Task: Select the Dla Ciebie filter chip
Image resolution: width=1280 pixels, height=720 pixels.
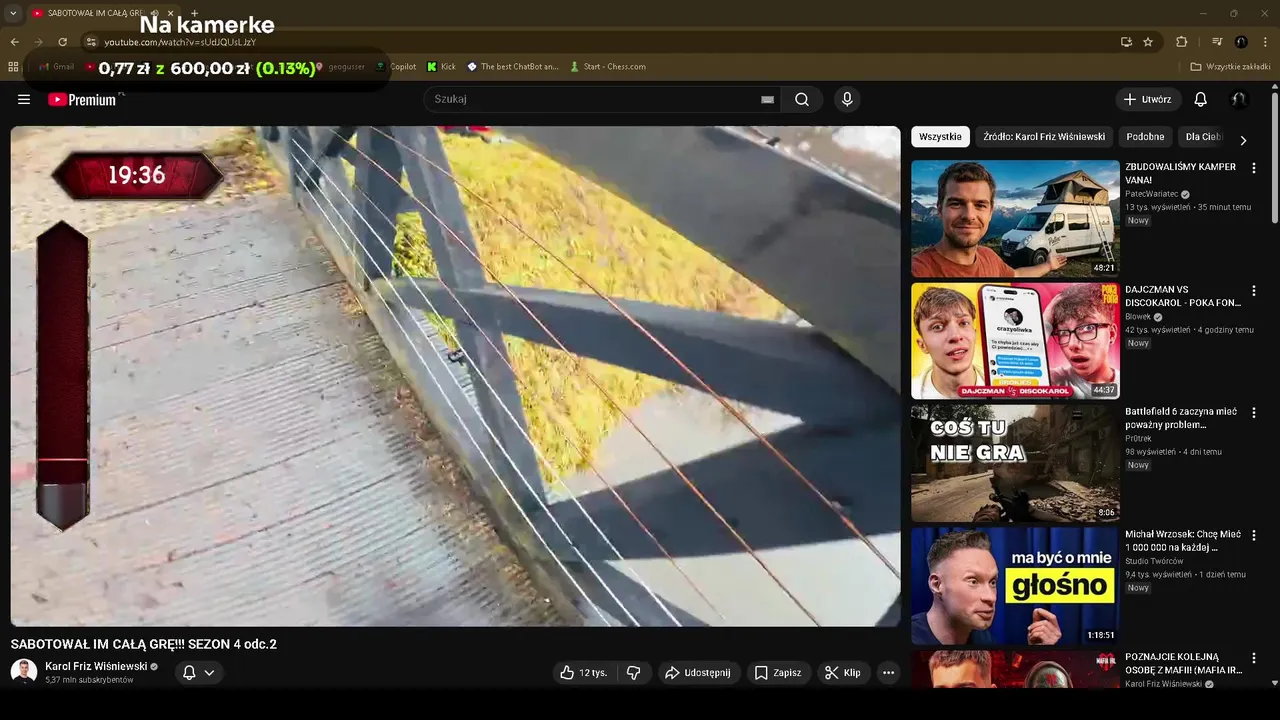Action: (1203, 137)
